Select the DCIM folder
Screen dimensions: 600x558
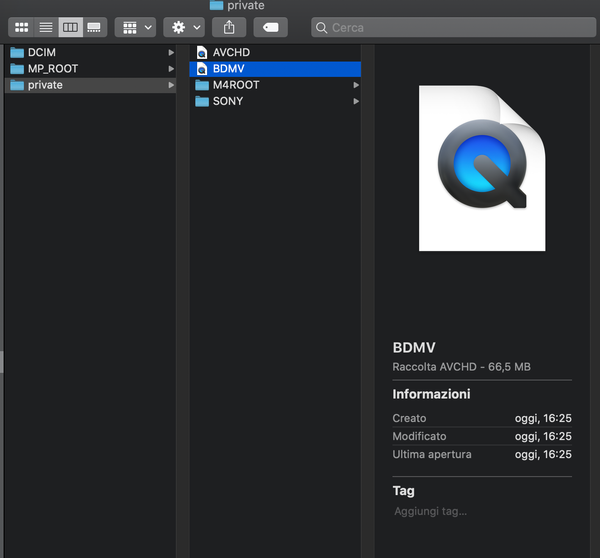[x=41, y=52]
